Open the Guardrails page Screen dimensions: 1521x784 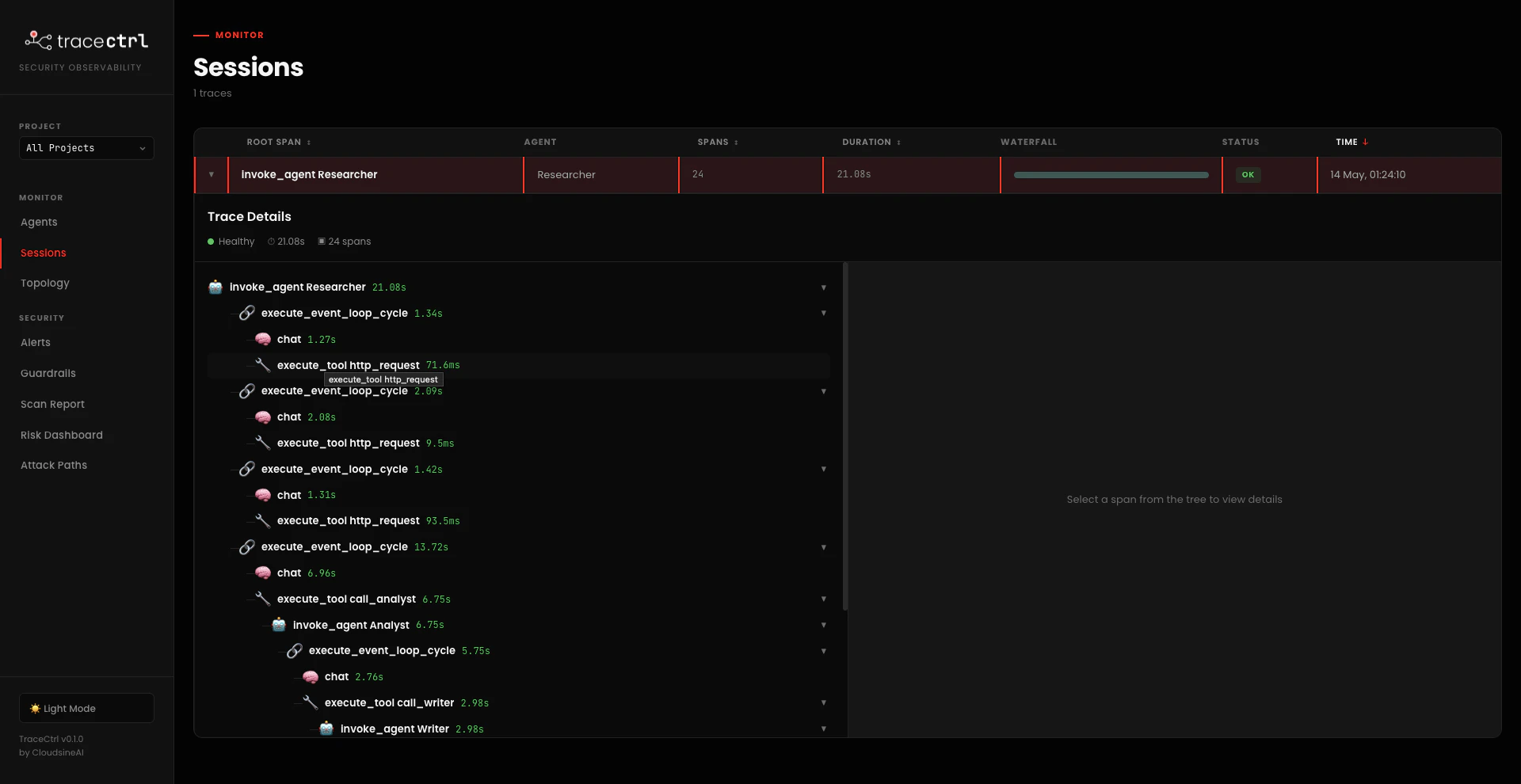48,373
